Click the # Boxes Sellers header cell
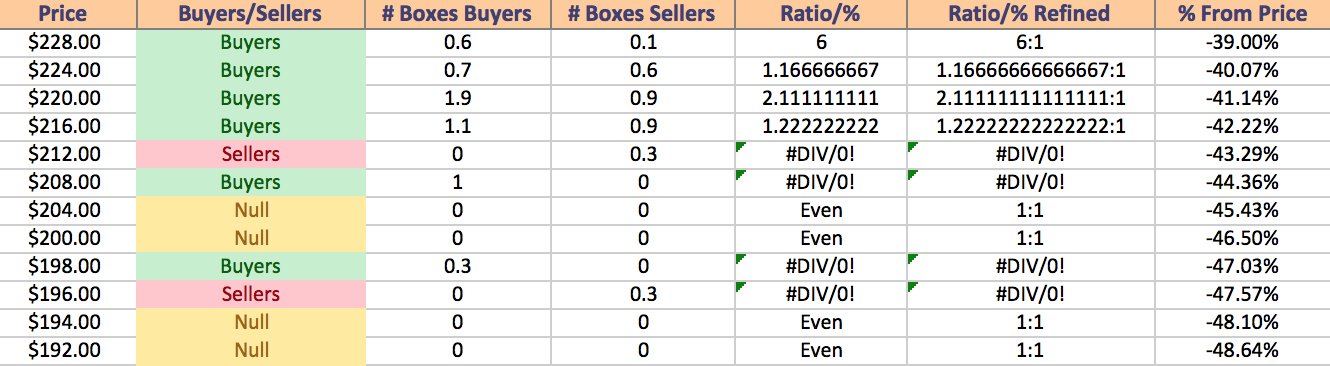This screenshot has width=1330, height=366. click(x=642, y=14)
